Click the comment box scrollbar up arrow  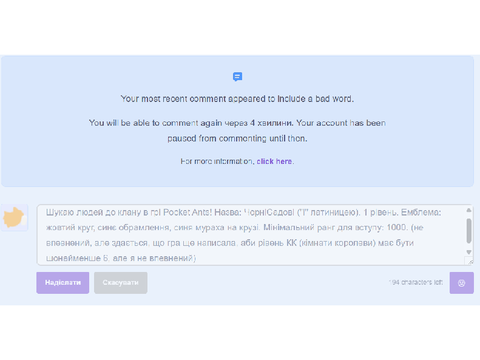pyautogui.click(x=469, y=210)
